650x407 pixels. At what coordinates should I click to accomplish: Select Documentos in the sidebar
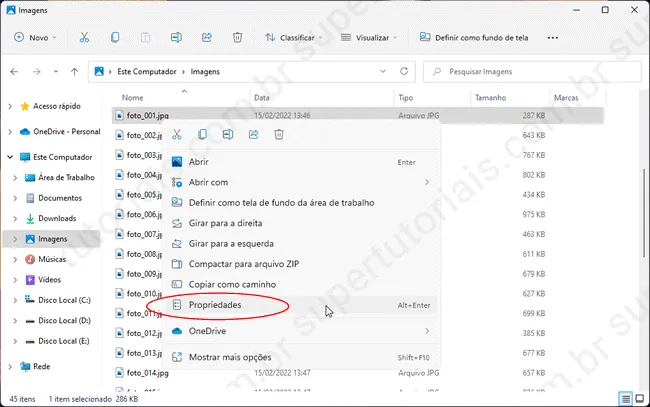[x=60, y=198]
